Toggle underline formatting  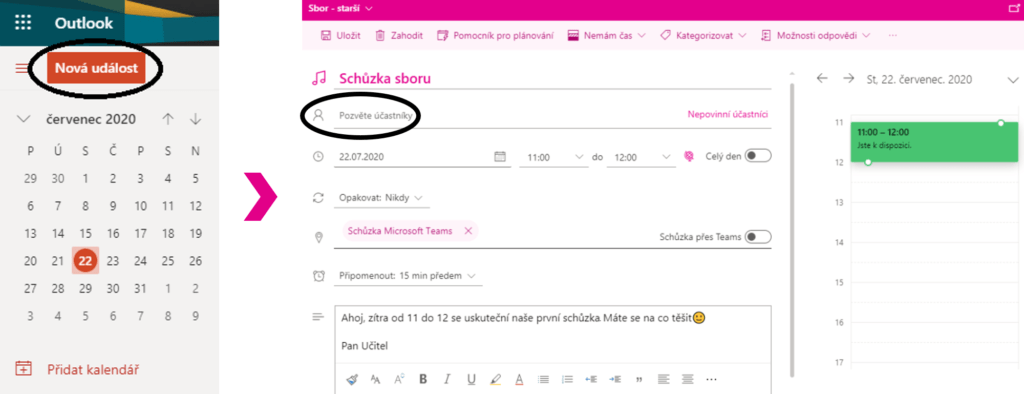472,379
